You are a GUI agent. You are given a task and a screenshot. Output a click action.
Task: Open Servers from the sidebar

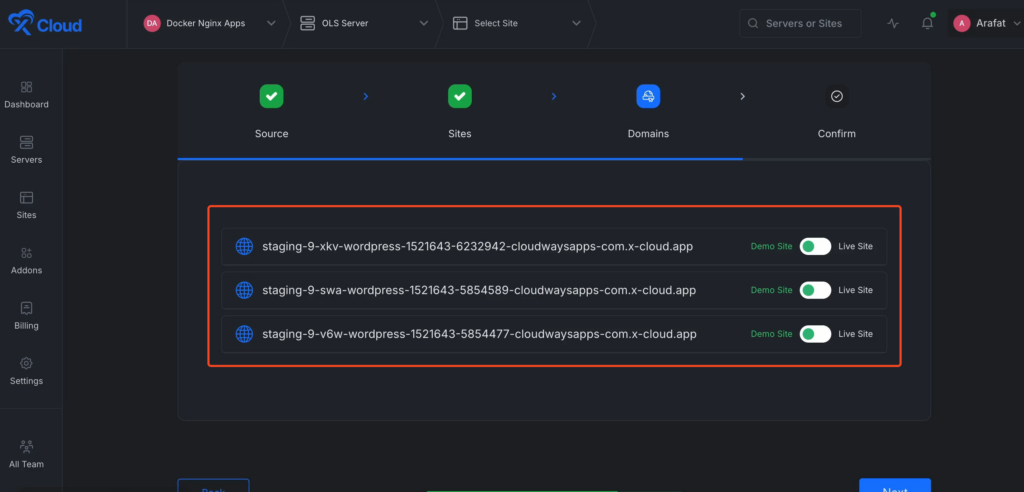[26, 150]
